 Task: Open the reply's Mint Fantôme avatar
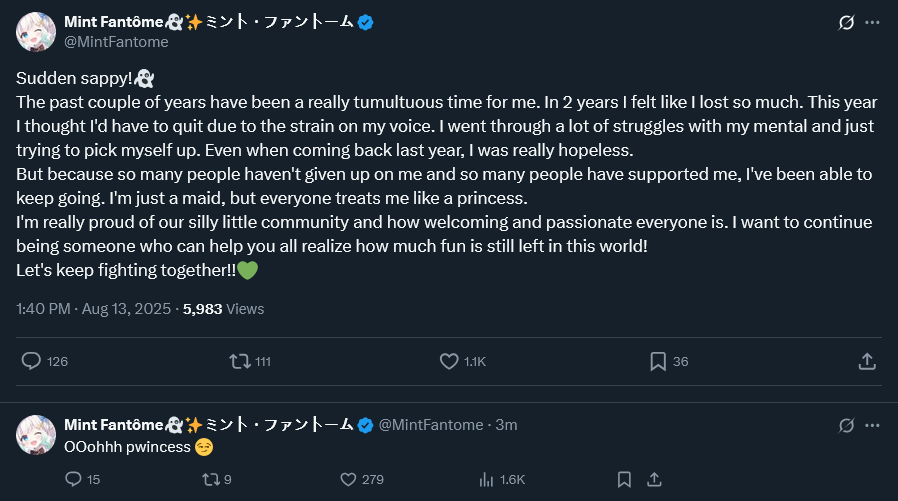tap(36, 435)
